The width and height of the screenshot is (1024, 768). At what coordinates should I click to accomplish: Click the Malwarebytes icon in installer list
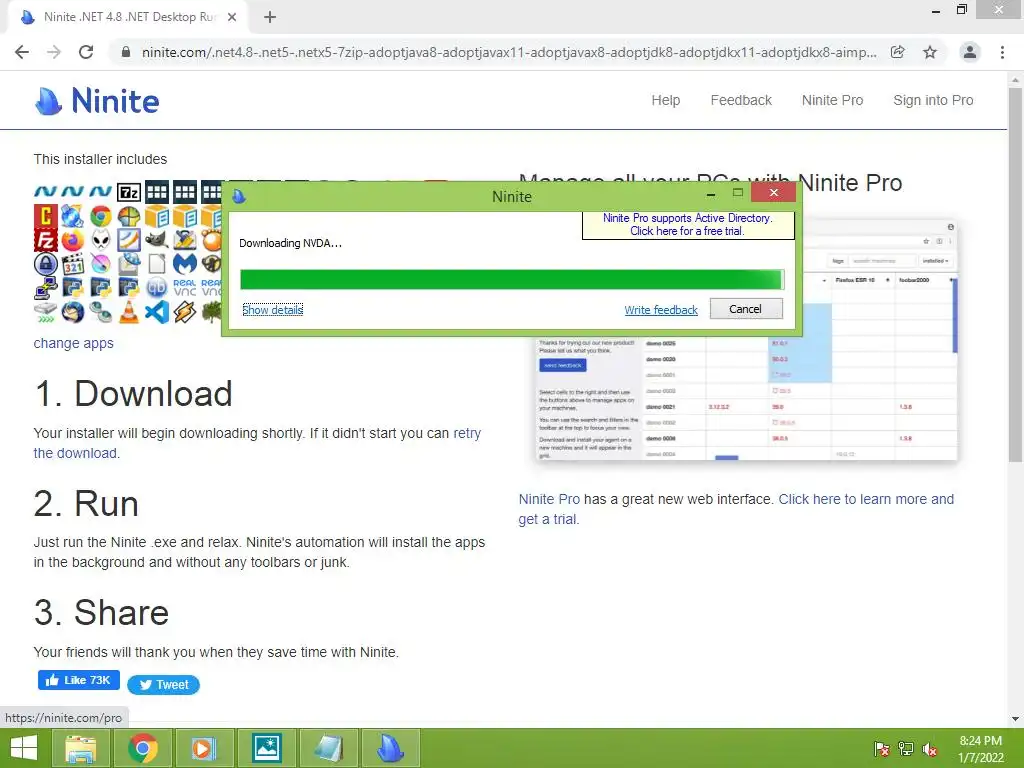pos(185,264)
